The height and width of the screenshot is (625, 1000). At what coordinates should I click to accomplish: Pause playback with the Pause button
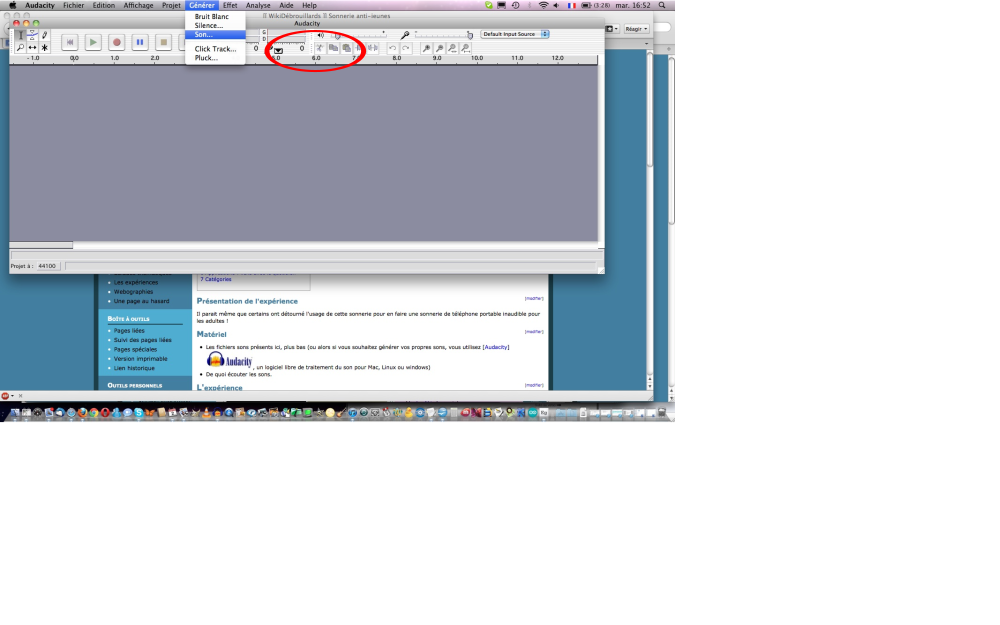click(x=140, y=42)
